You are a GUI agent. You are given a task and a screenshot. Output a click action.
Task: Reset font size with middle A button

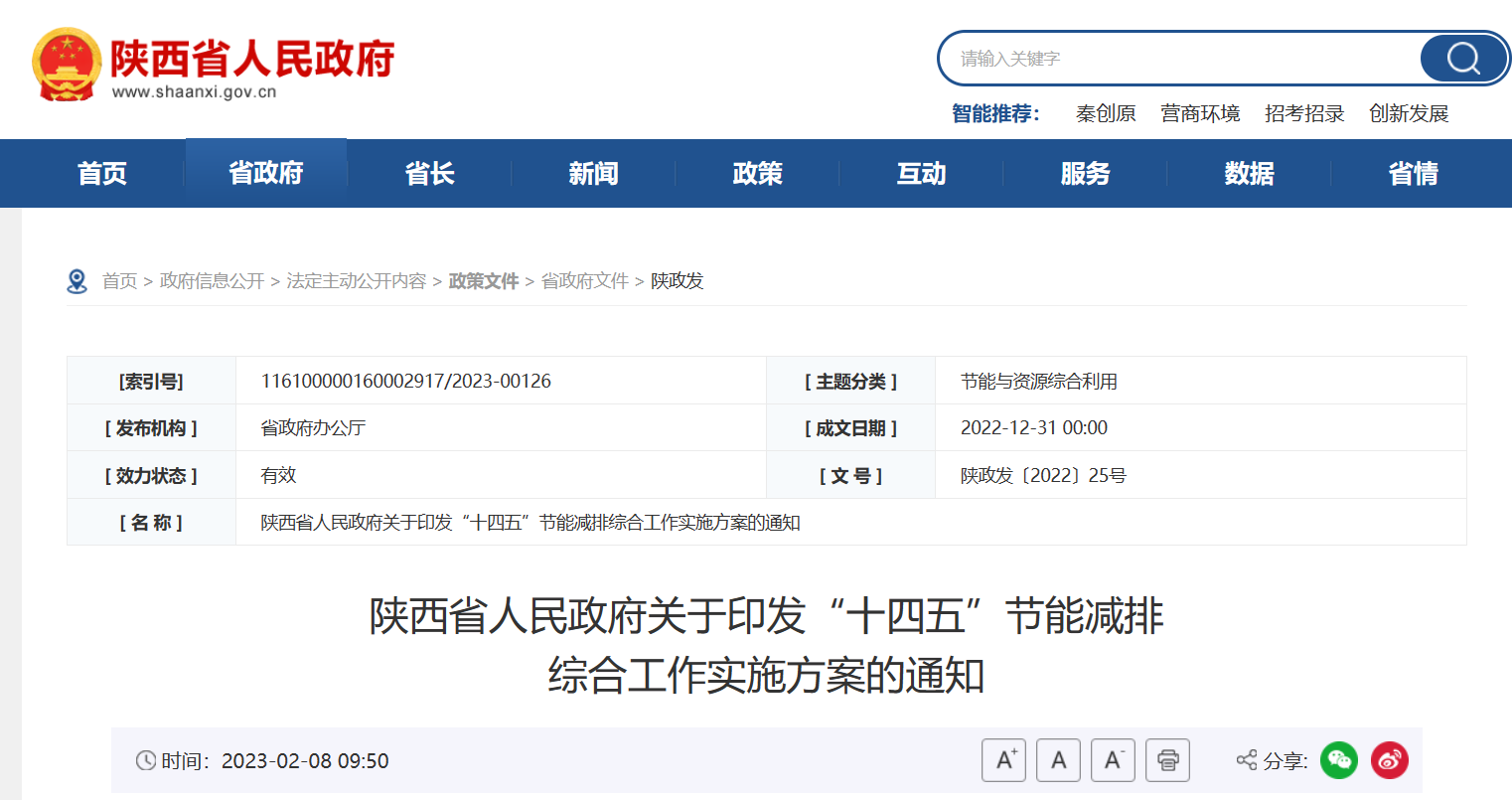point(1058,760)
